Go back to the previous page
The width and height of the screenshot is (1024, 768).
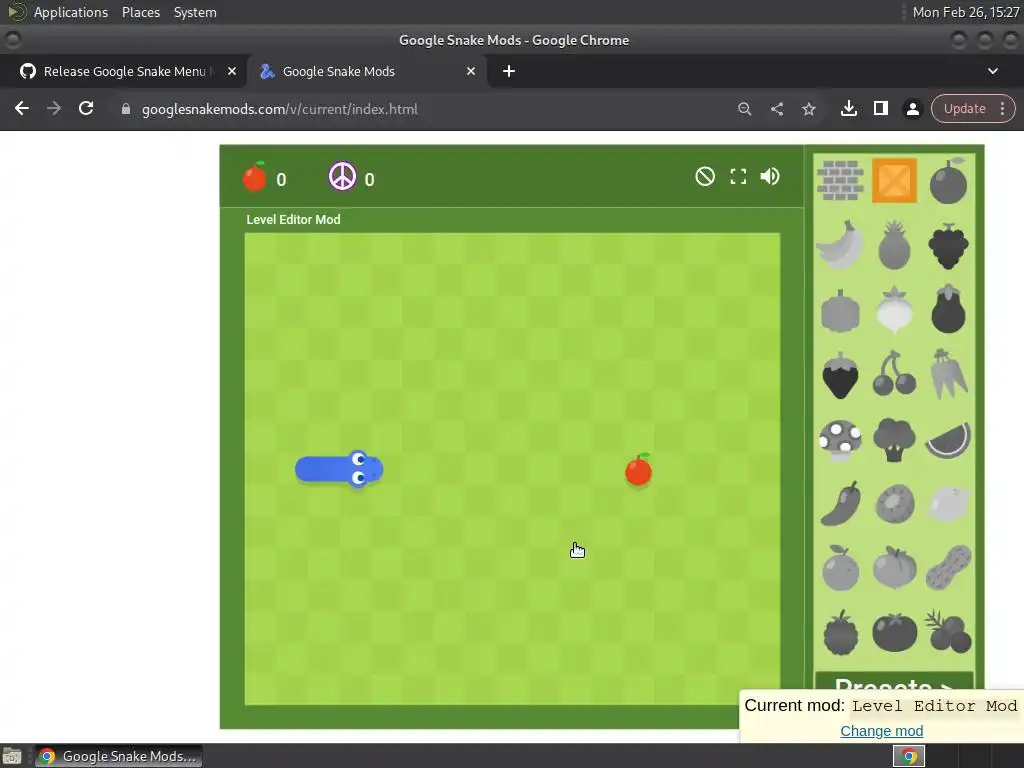point(22,108)
